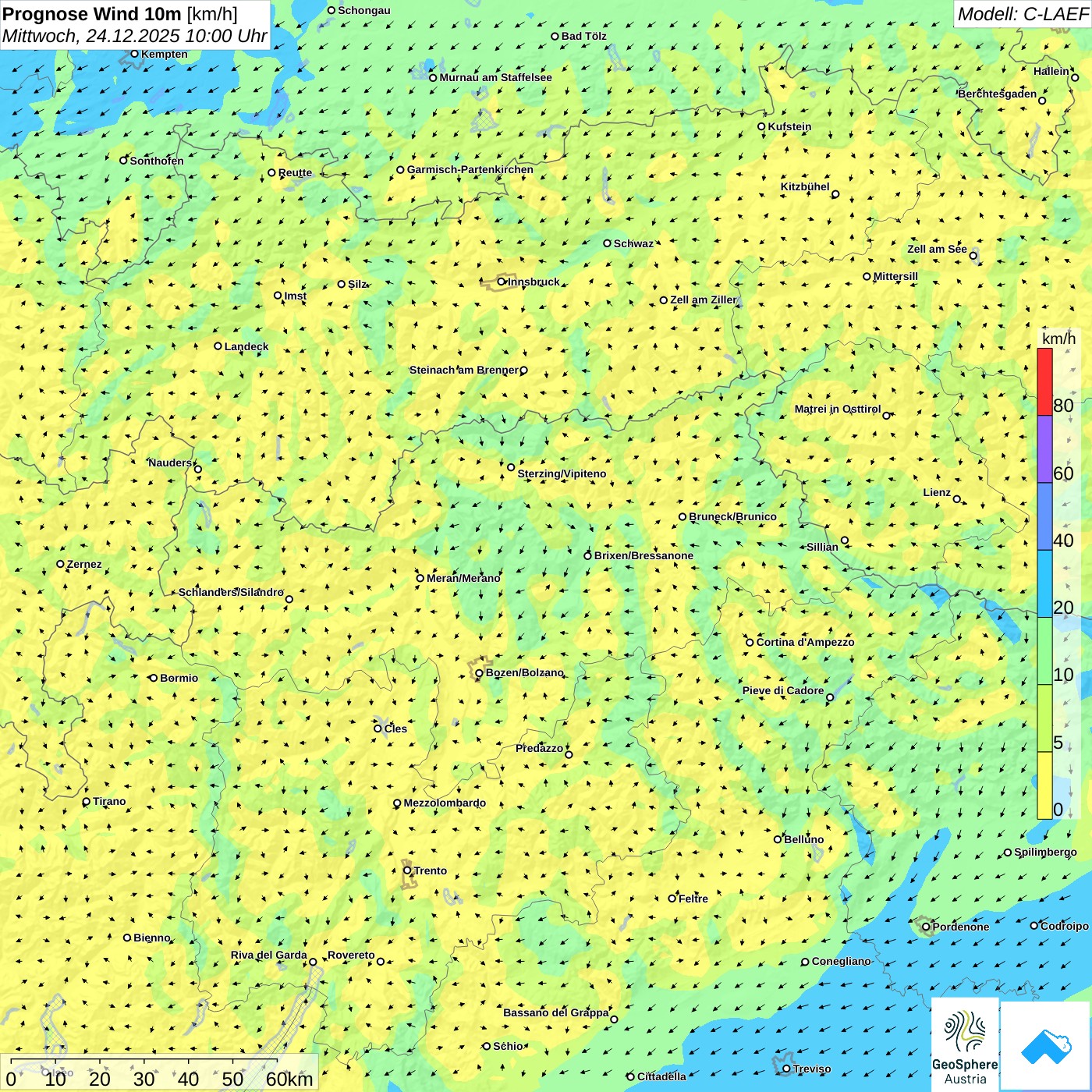The width and height of the screenshot is (1092, 1092).
Task: Click the "Predazzo" city label
Action: 539,748
